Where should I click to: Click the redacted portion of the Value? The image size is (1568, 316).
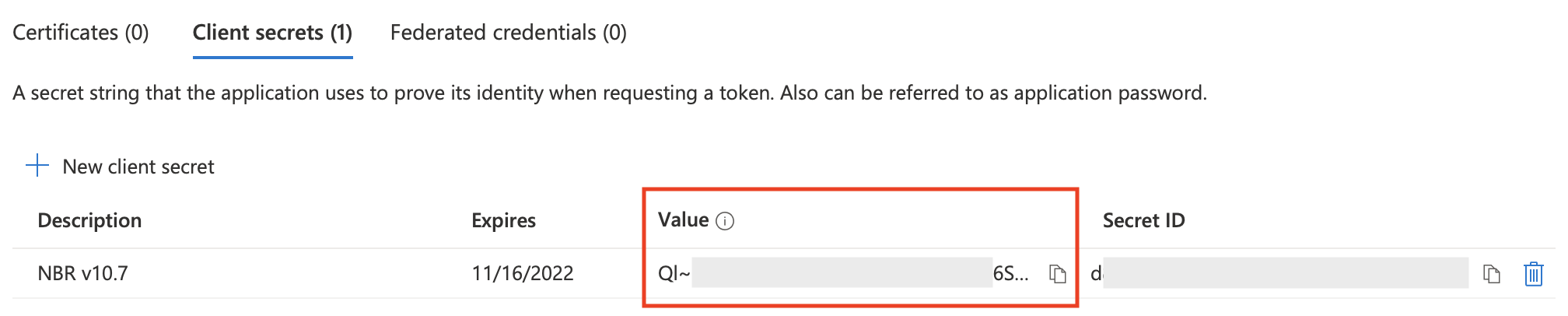pos(842,273)
